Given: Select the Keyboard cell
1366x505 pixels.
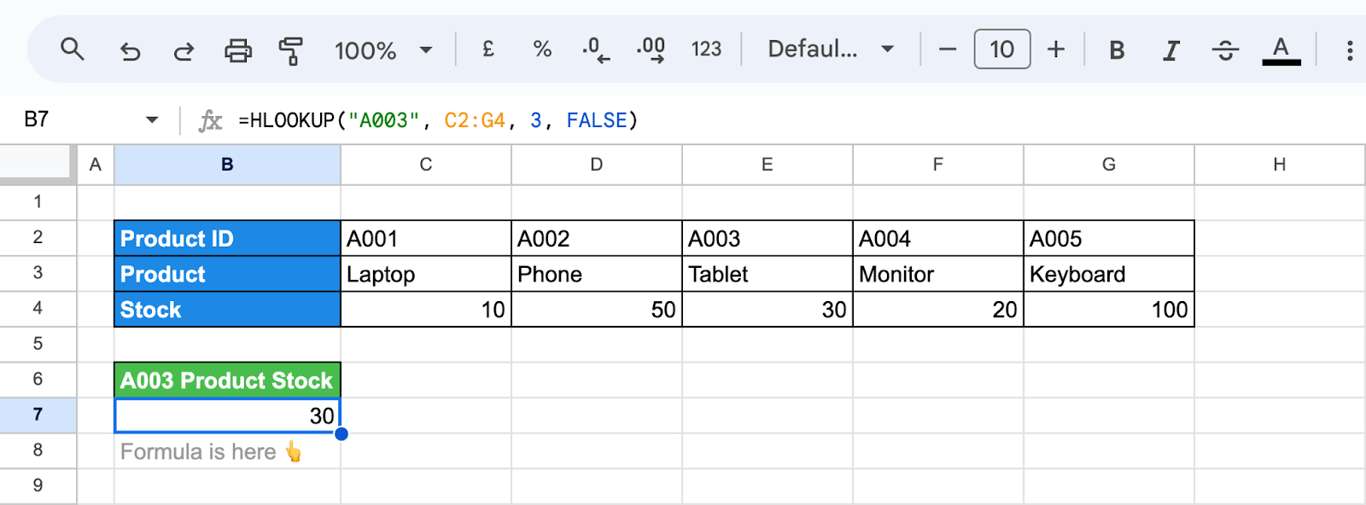Looking at the screenshot, I should (1109, 274).
